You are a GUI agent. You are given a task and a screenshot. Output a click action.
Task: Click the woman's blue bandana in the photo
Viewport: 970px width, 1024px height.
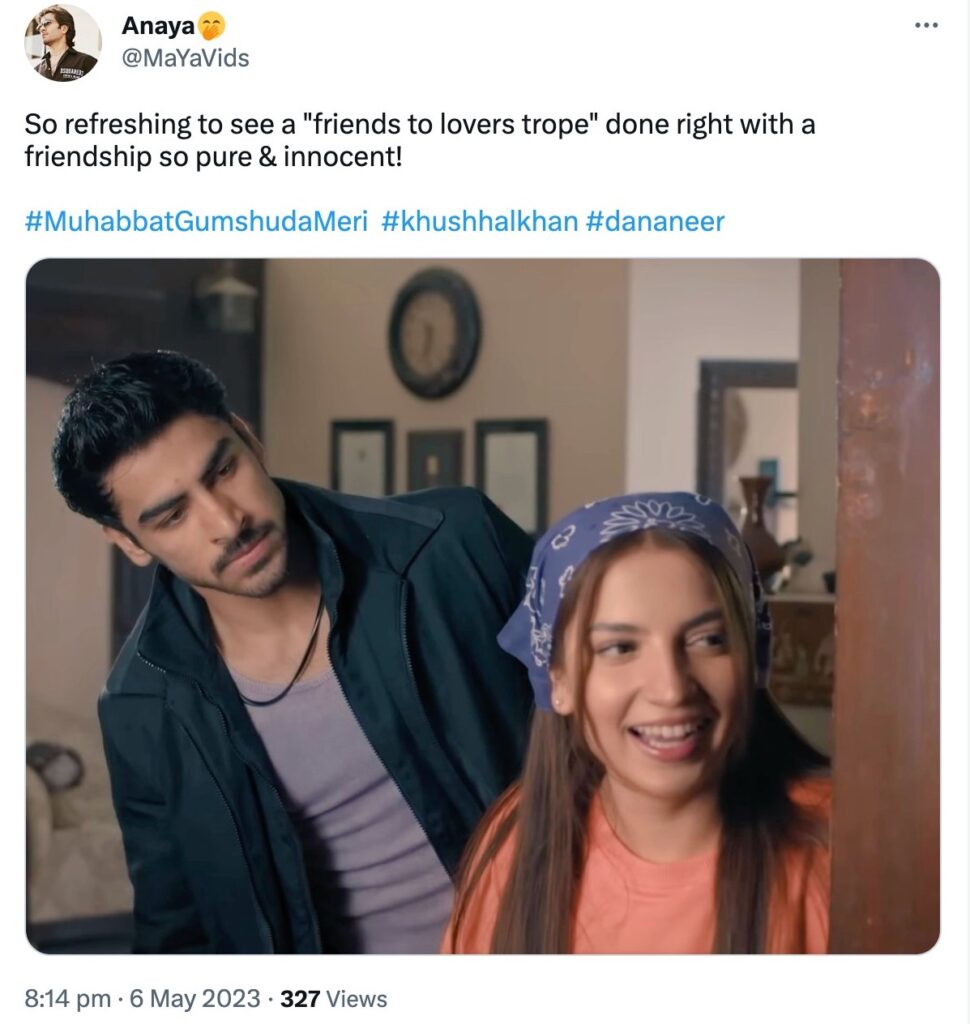627,575
